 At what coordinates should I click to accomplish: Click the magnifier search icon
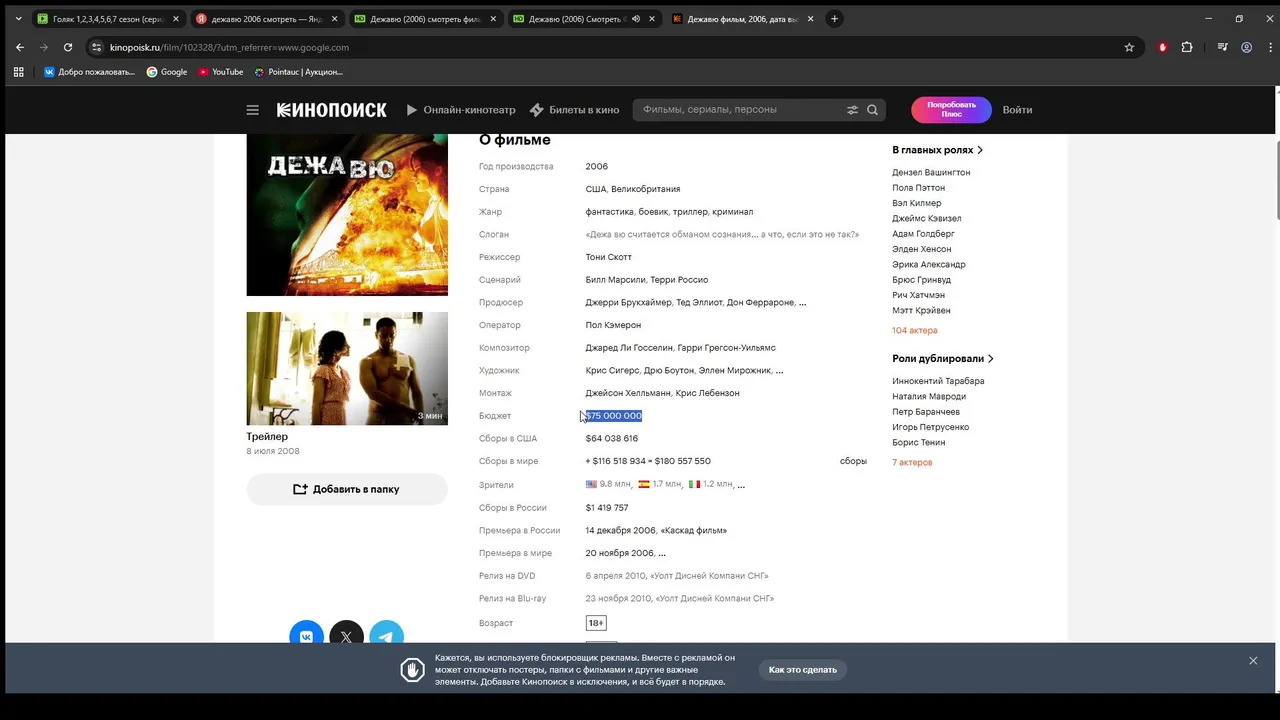tap(872, 110)
